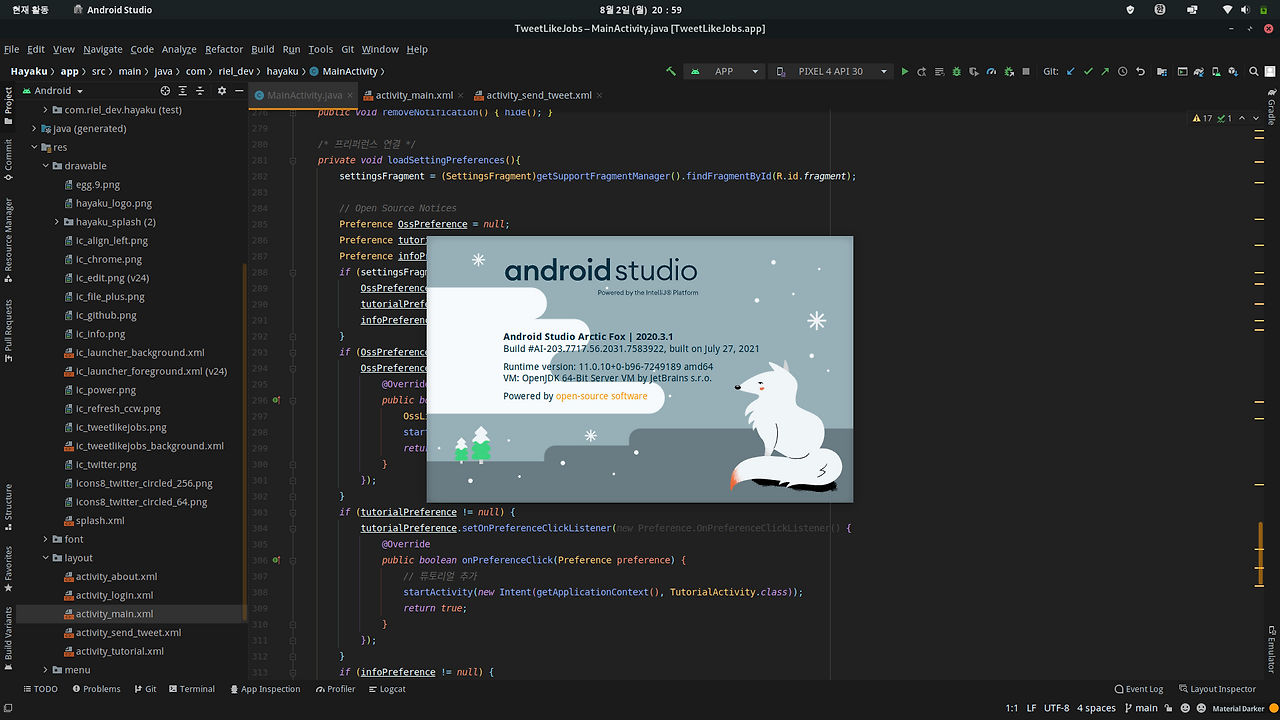Viewport: 1280px width, 720px height.
Task: Open the Android project view dropdown
Action: coord(53,90)
